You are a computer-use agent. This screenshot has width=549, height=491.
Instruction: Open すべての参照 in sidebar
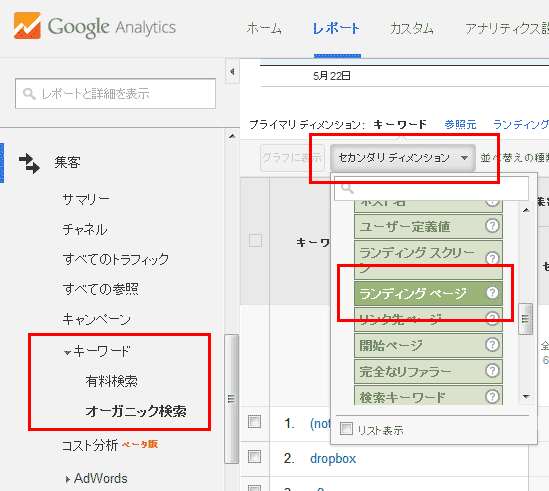(100, 289)
